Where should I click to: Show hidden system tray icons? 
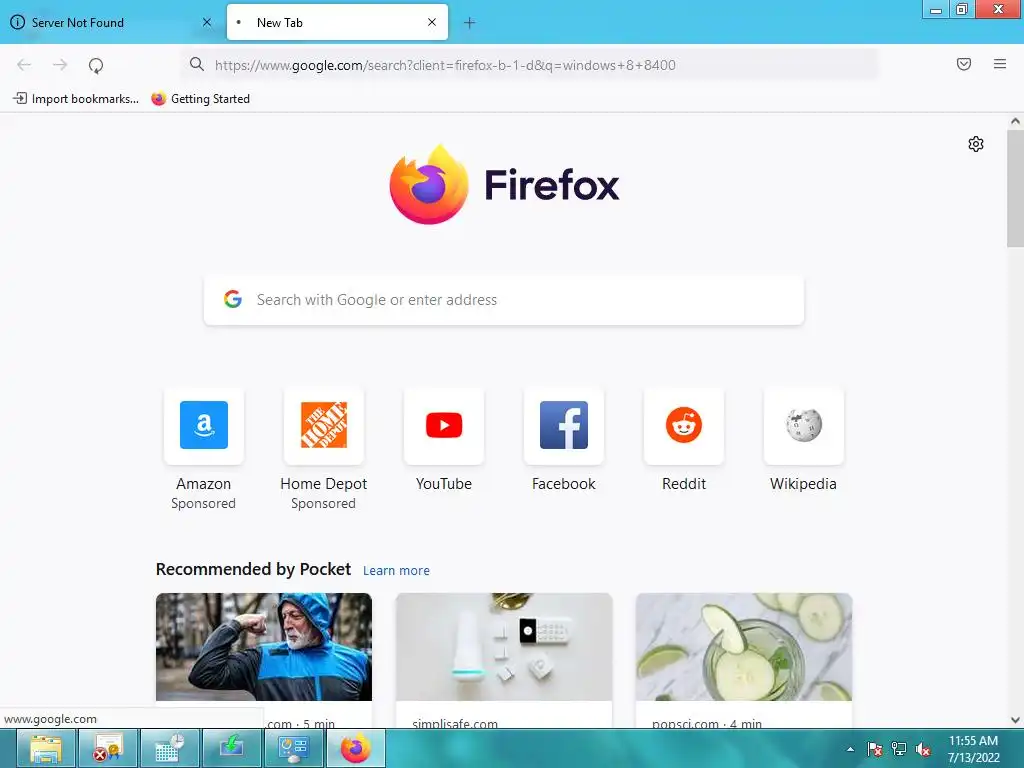click(x=850, y=749)
